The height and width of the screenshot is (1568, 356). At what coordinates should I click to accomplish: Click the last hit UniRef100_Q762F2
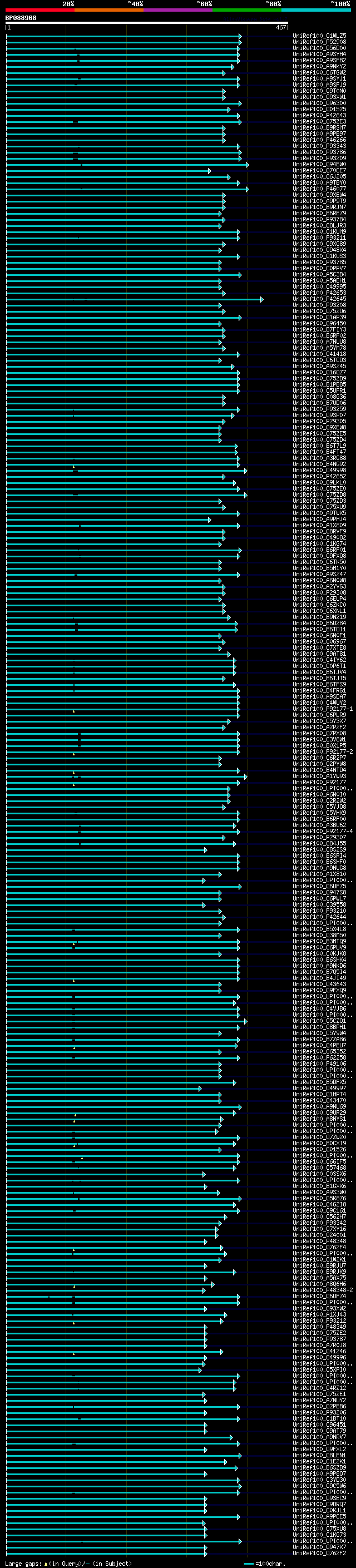(319, 1554)
